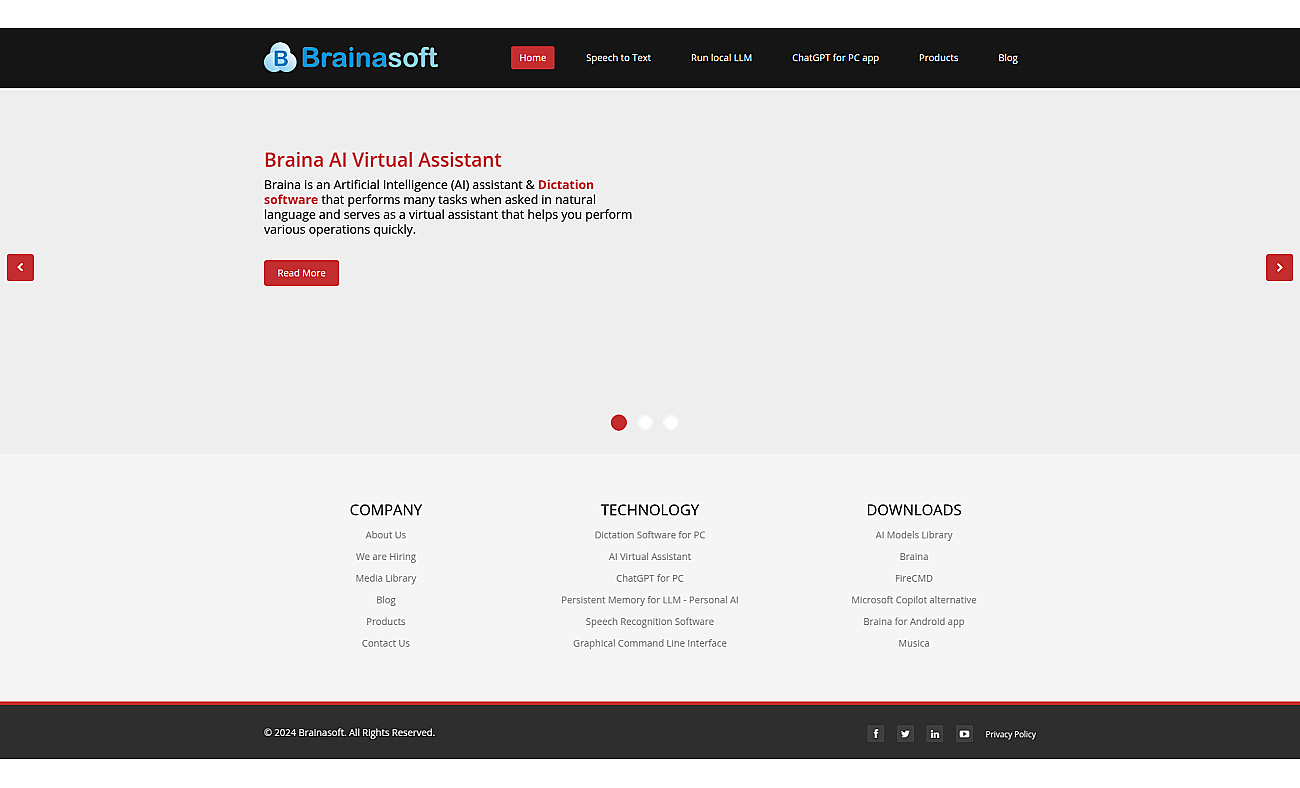Click the DOWNLOADS column heading
The width and height of the screenshot is (1300, 788).
point(914,510)
